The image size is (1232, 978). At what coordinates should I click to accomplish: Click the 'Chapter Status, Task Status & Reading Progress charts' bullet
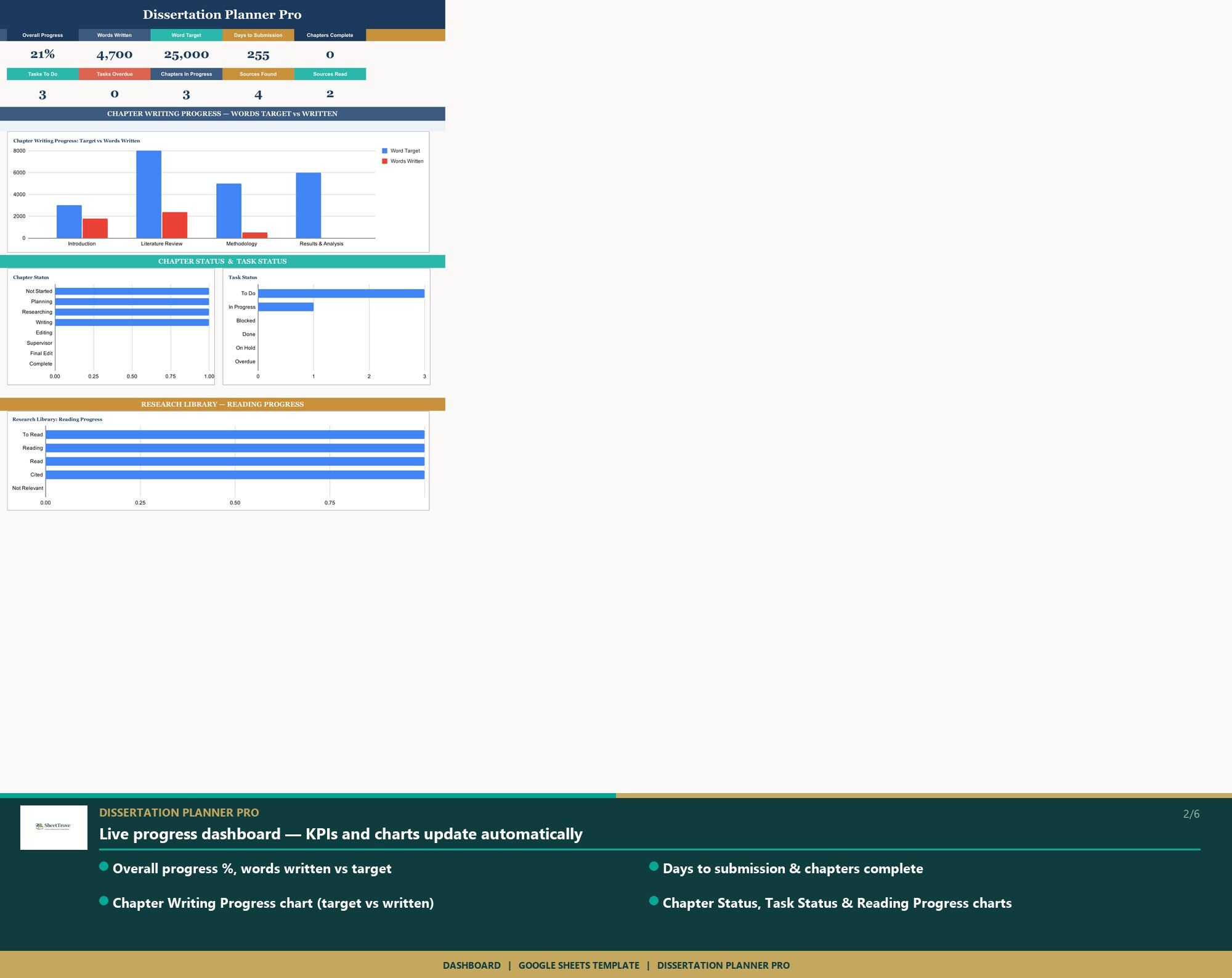837,903
